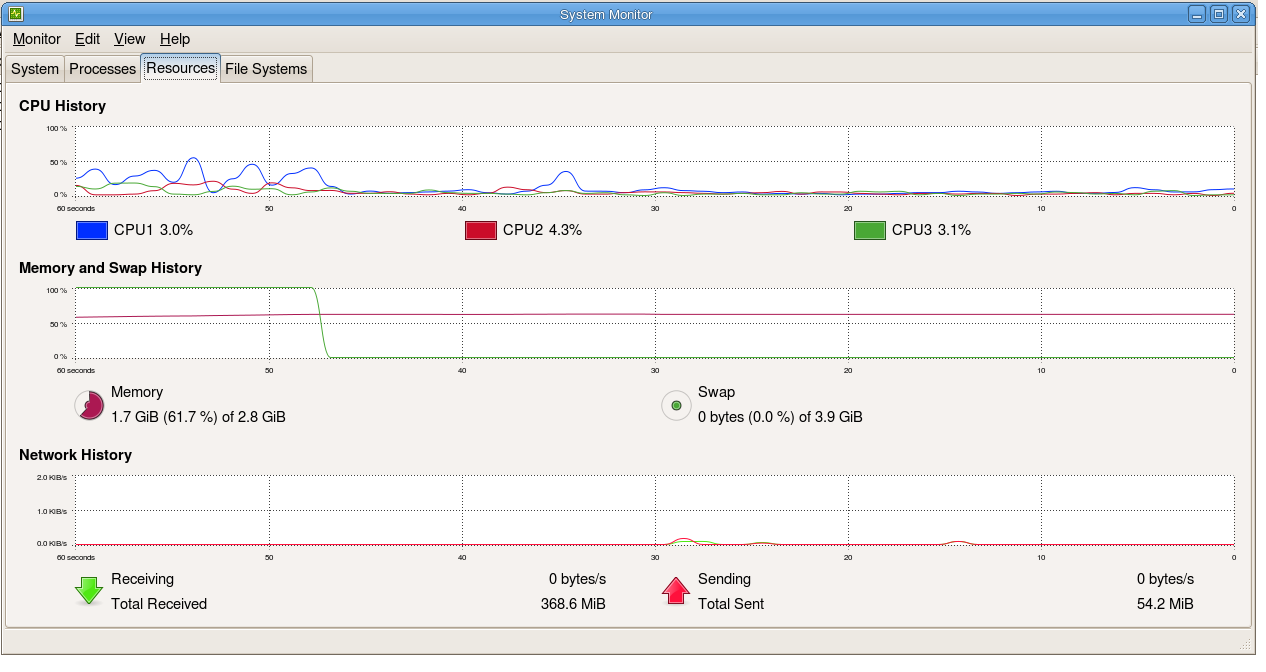Click the red Sending arrow icon
This screenshot has height=672, width=1266.
pyautogui.click(x=675, y=590)
